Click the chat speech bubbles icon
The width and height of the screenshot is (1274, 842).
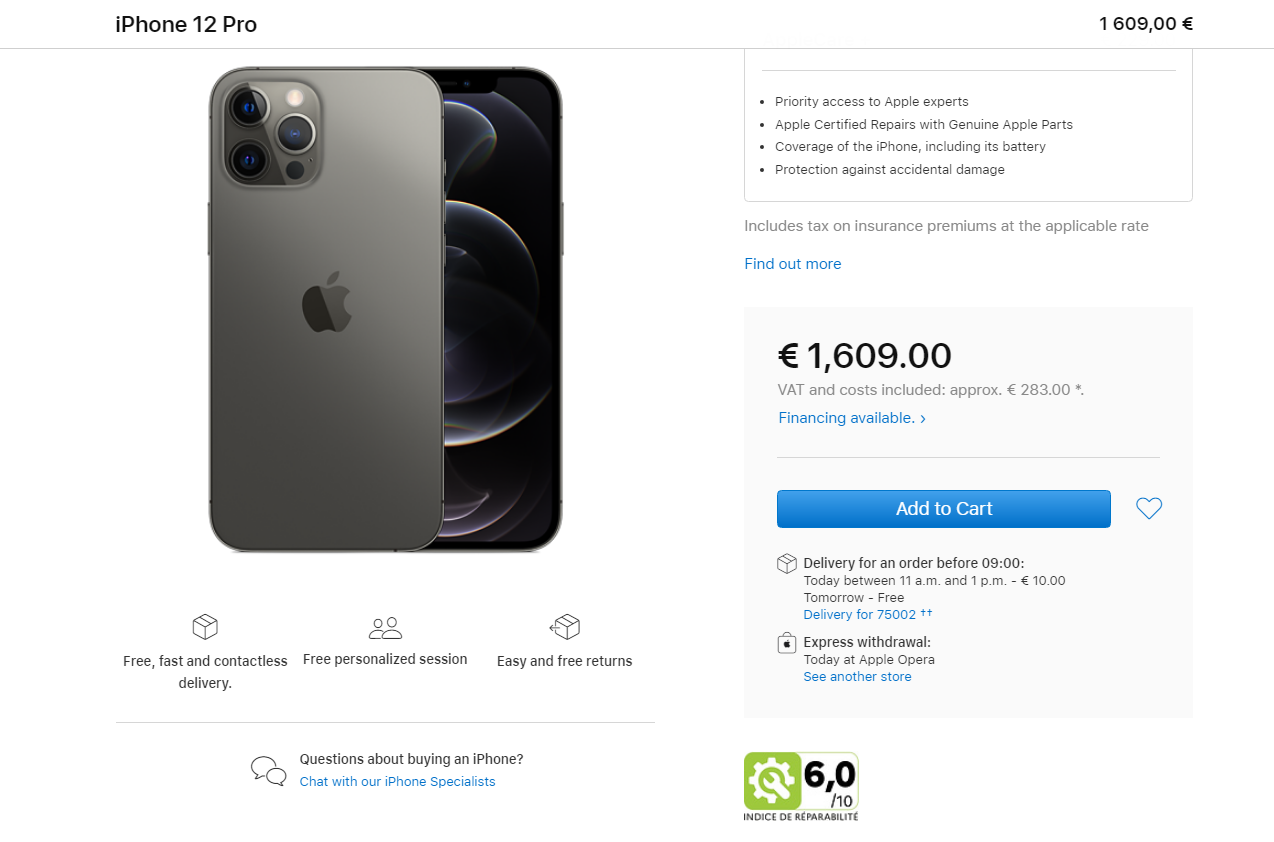point(268,769)
